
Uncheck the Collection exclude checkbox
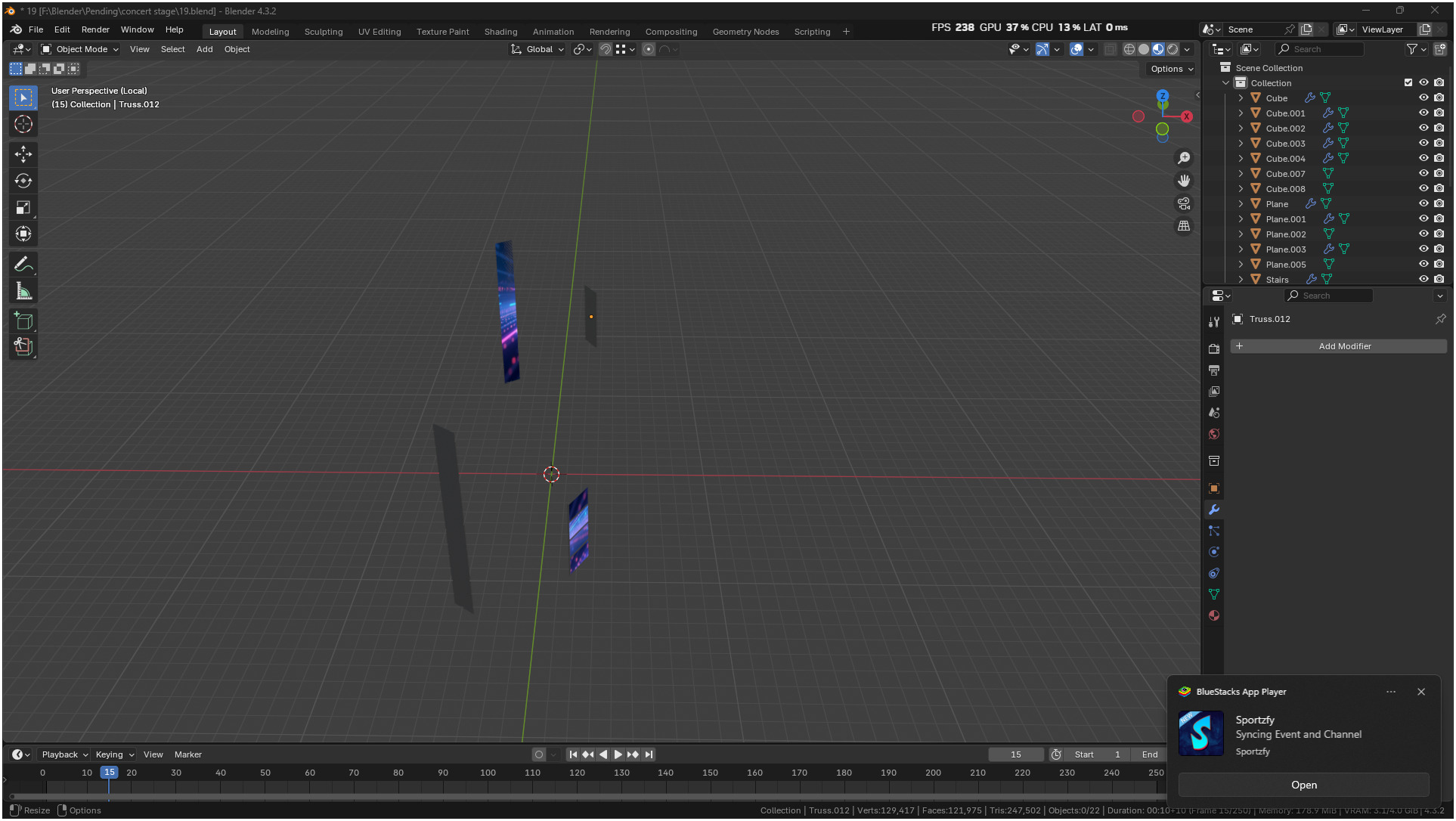pyautogui.click(x=1408, y=83)
